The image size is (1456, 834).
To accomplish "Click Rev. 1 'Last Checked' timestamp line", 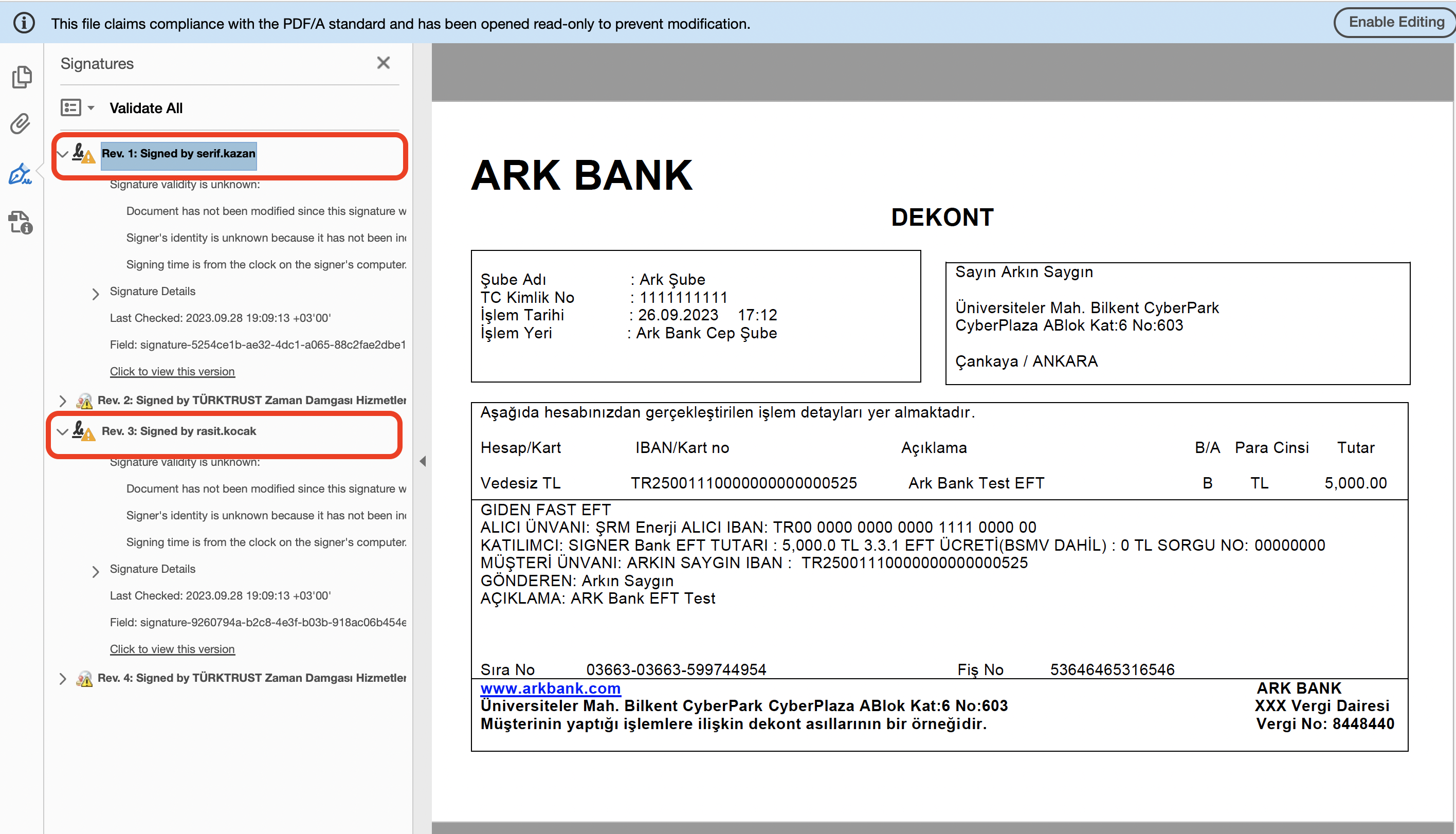I will tap(221, 318).
